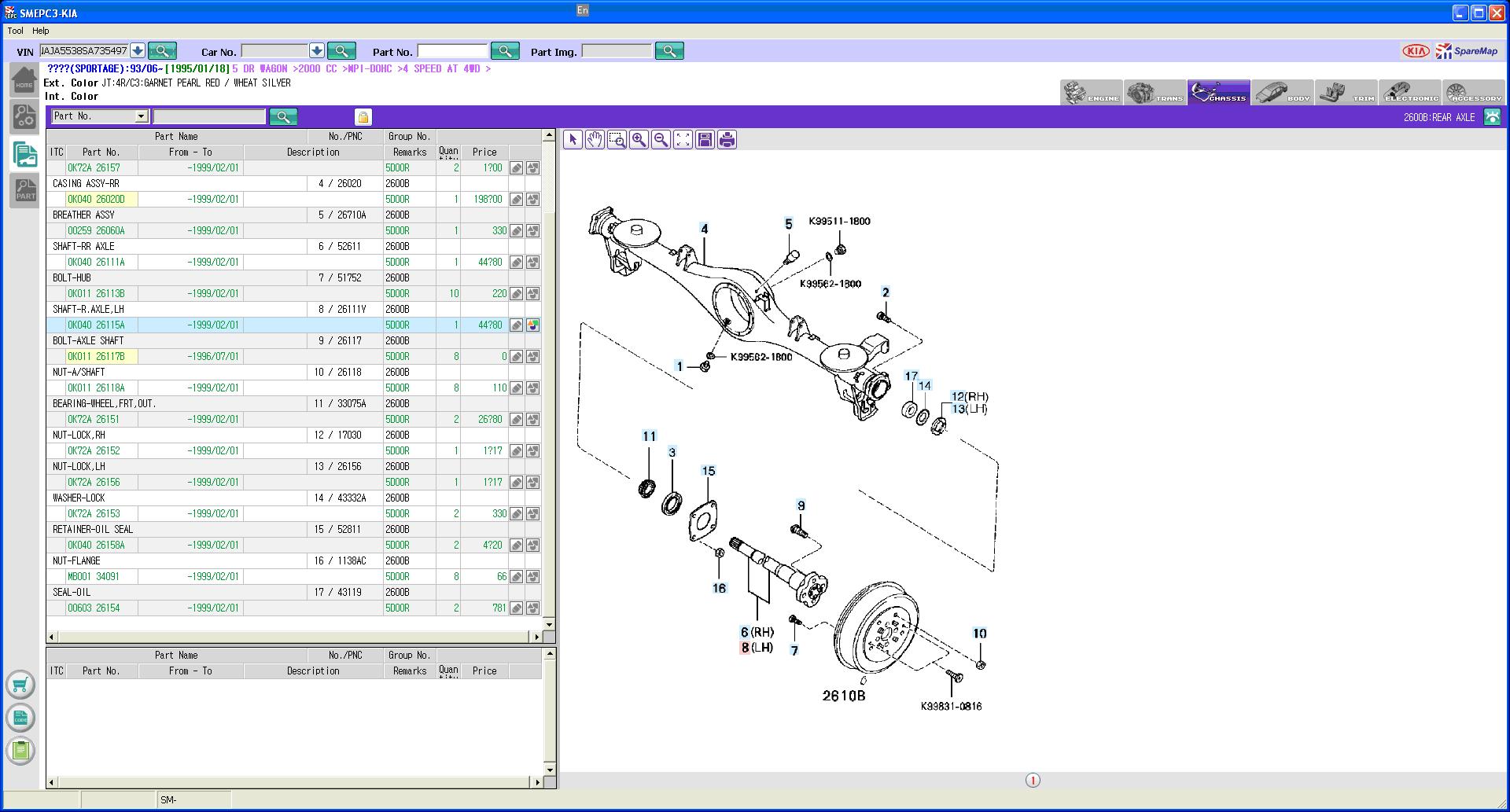Click callout number 4 on the axle diagram
1510x812 pixels.
(x=704, y=229)
